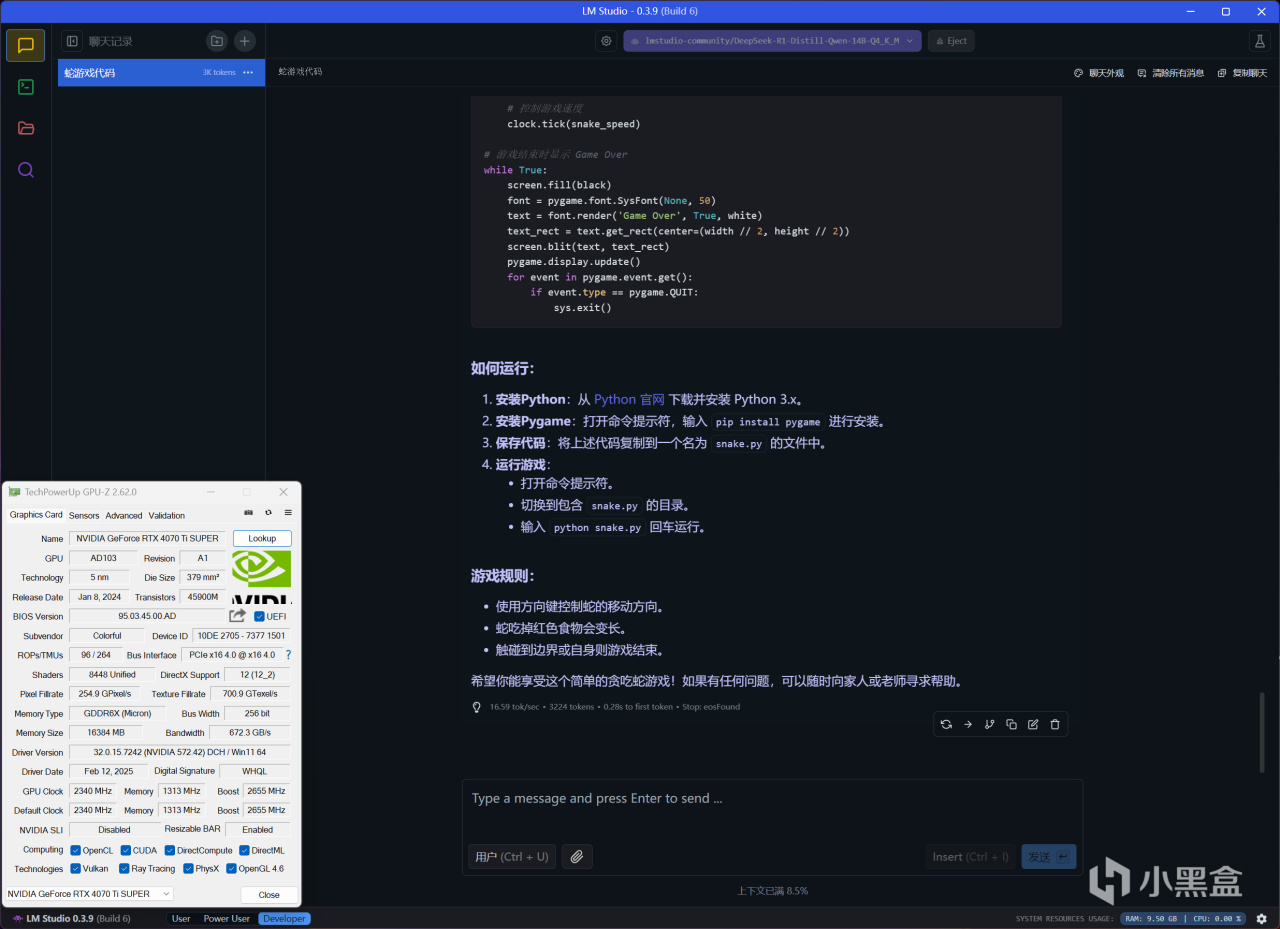
Task: Attach a file with the paperclip icon
Action: tap(576, 856)
